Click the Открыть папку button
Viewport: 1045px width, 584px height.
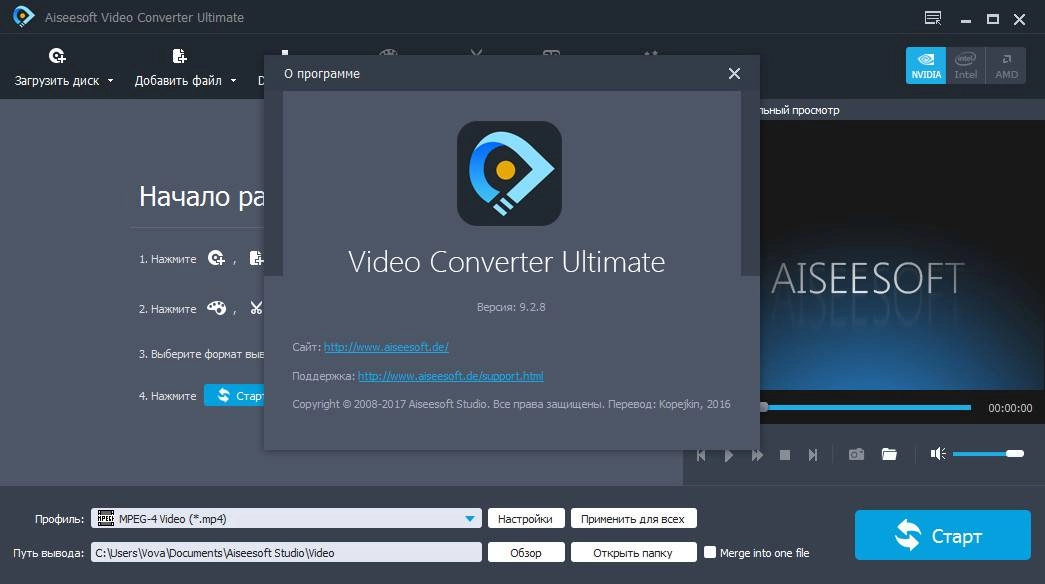pyautogui.click(x=633, y=553)
